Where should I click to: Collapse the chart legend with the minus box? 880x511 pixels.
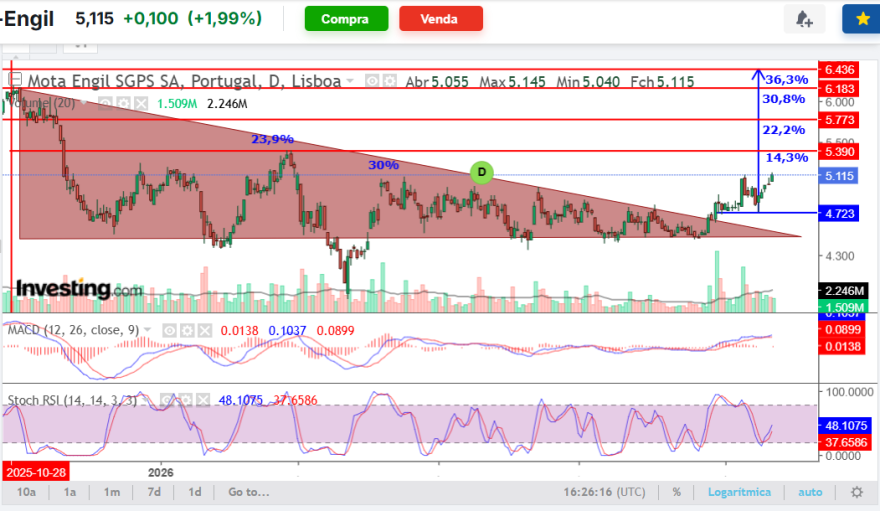[x=15, y=79]
